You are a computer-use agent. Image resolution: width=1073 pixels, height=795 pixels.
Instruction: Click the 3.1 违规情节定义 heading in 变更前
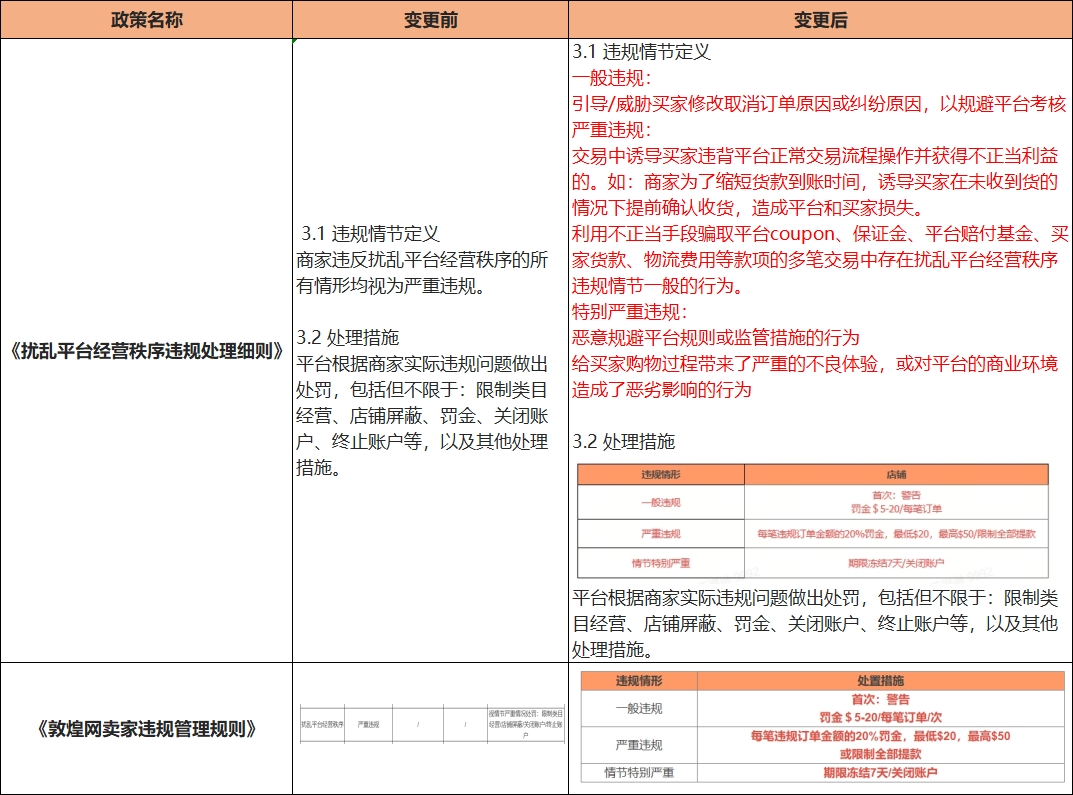pos(370,234)
